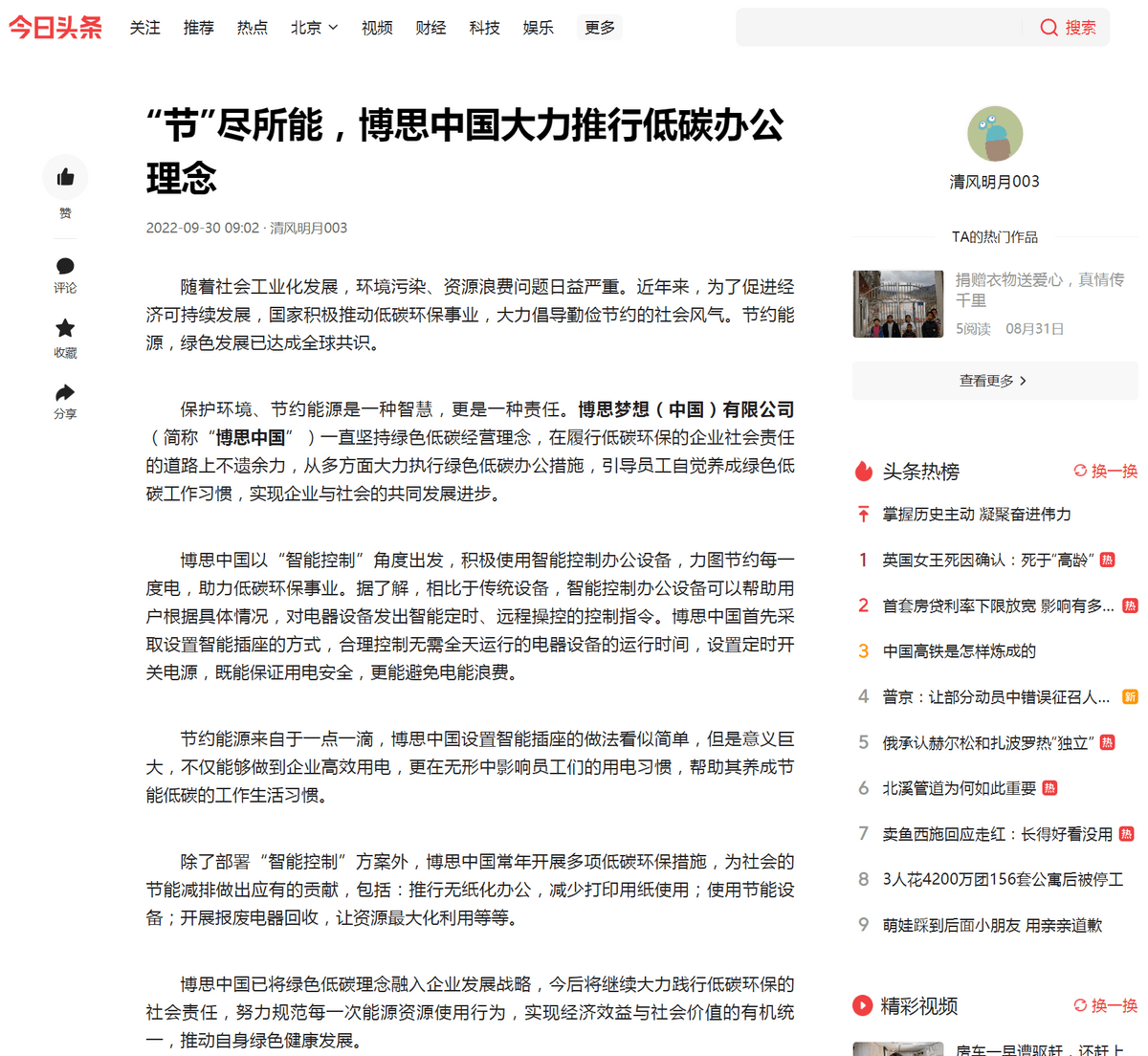Open headline 中国高铁是怎样炼成的
1148x1056 pixels.
[x=959, y=651]
